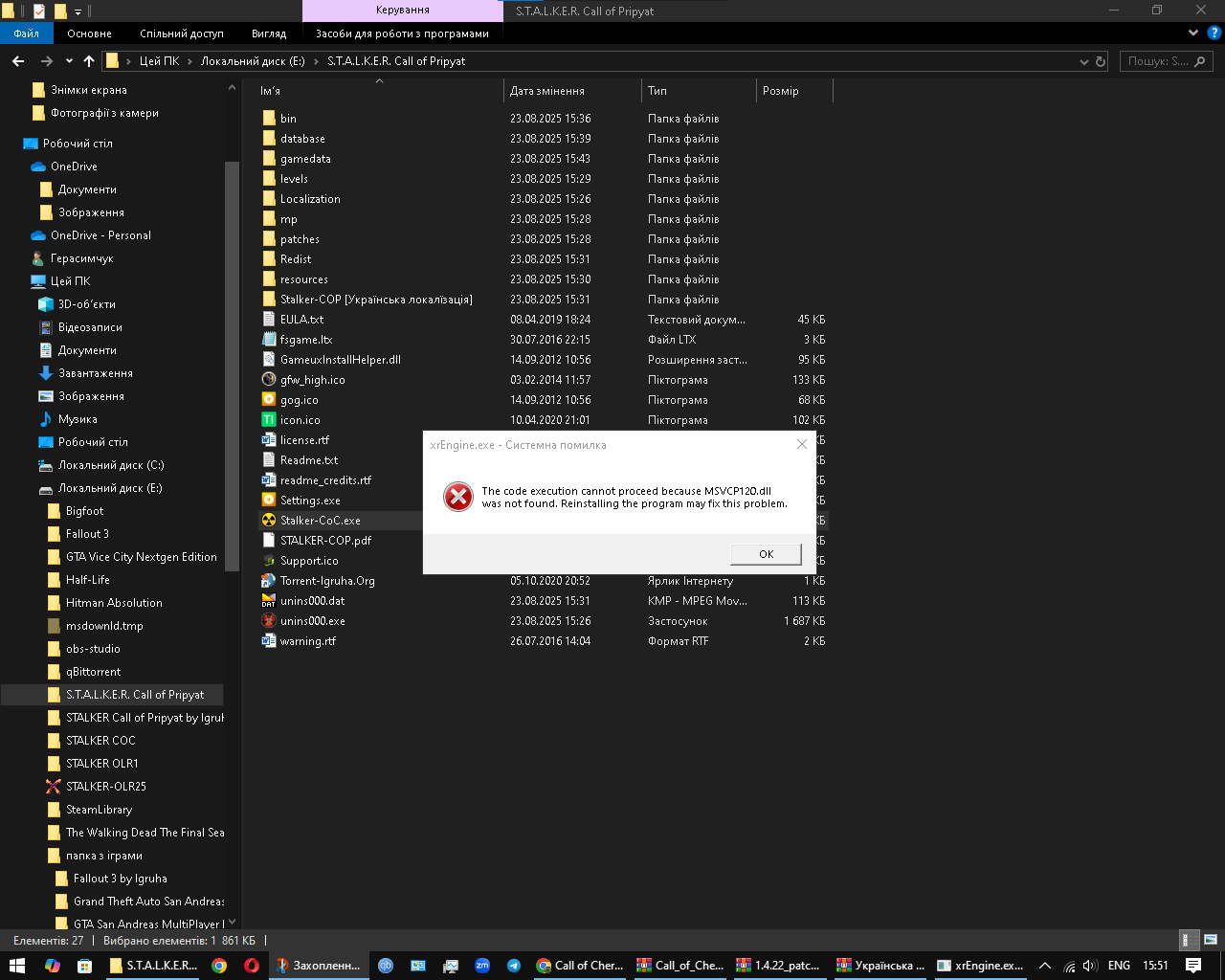Open Explorer help with the question-mark icon
1225x980 pixels.
(1216, 33)
